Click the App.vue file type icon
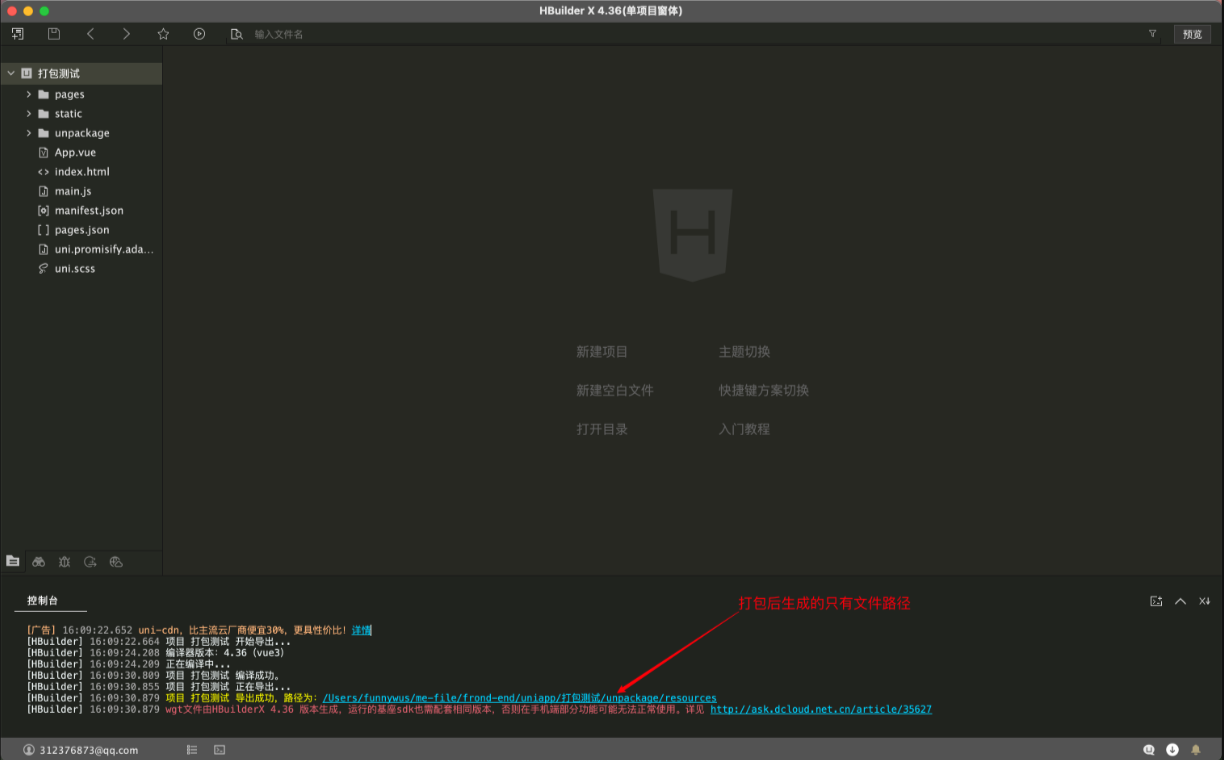Screen dimensions: 1224x760 [x=43, y=152]
